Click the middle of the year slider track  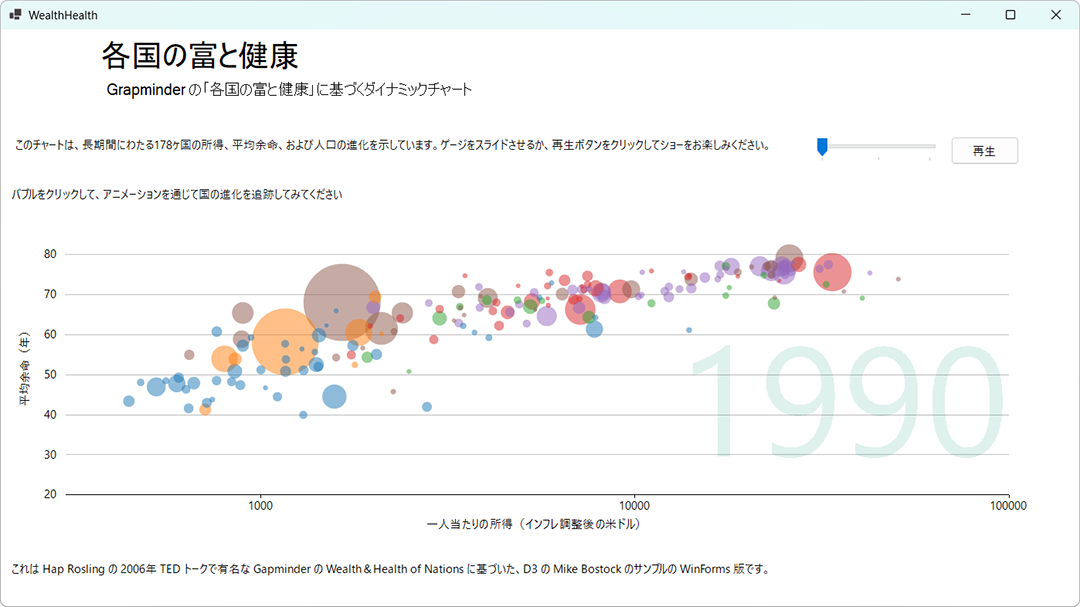(x=878, y=146)
